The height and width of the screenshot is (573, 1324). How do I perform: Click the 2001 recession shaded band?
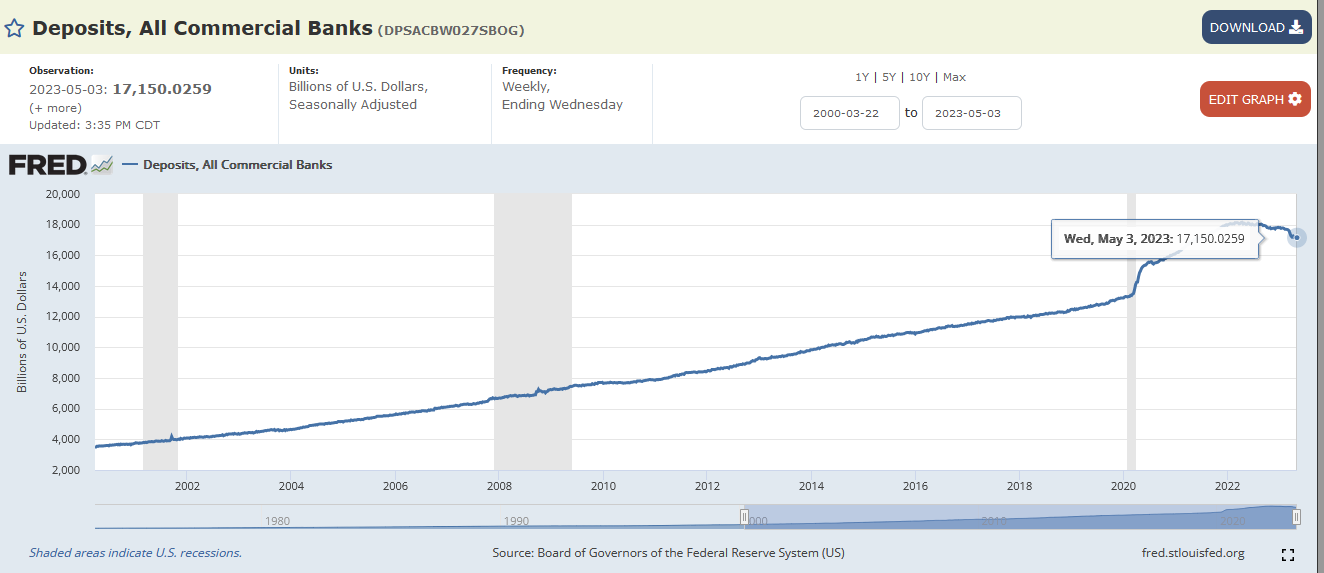(x=160, y=332)
